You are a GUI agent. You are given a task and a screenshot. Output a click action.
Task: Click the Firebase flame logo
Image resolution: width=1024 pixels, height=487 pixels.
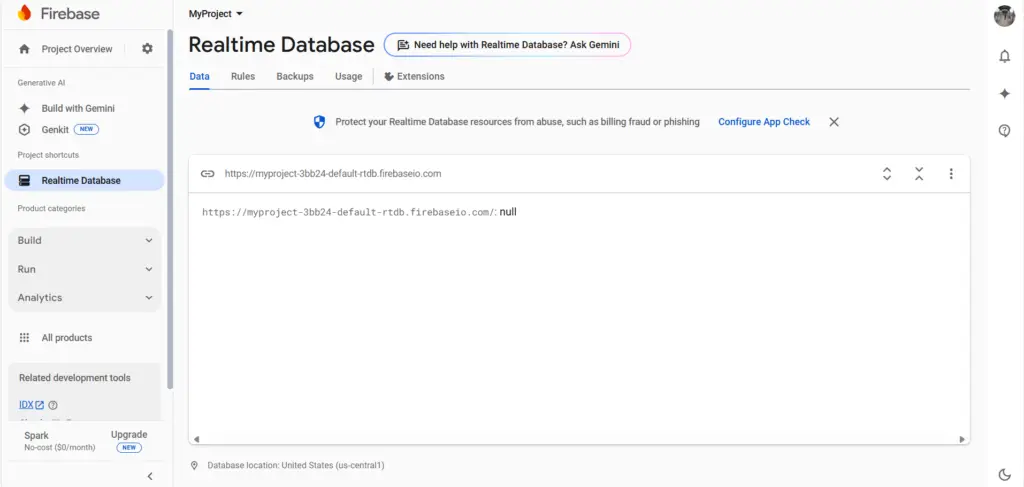tap(24, 13)
